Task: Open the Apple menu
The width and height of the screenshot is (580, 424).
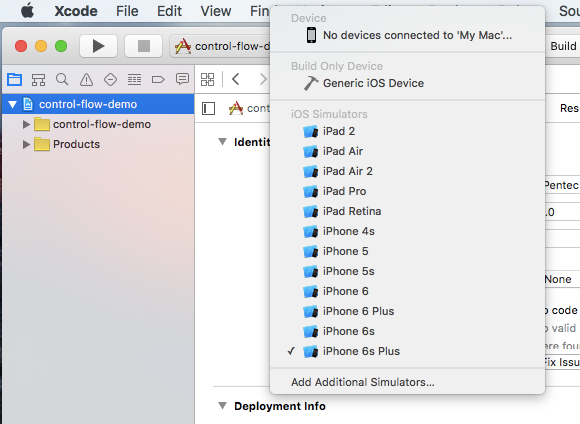Action: click(27, 11)
